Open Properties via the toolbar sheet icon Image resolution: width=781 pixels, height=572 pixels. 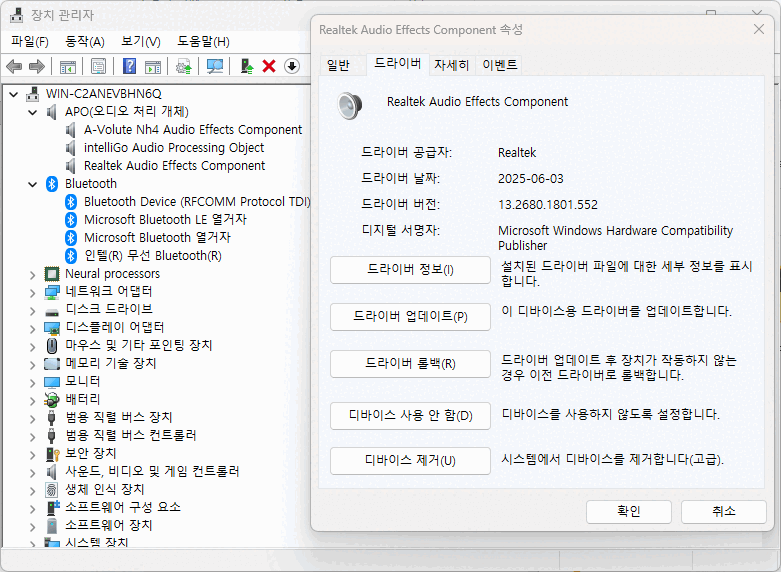pyautogui.click(x=98, y=66)
